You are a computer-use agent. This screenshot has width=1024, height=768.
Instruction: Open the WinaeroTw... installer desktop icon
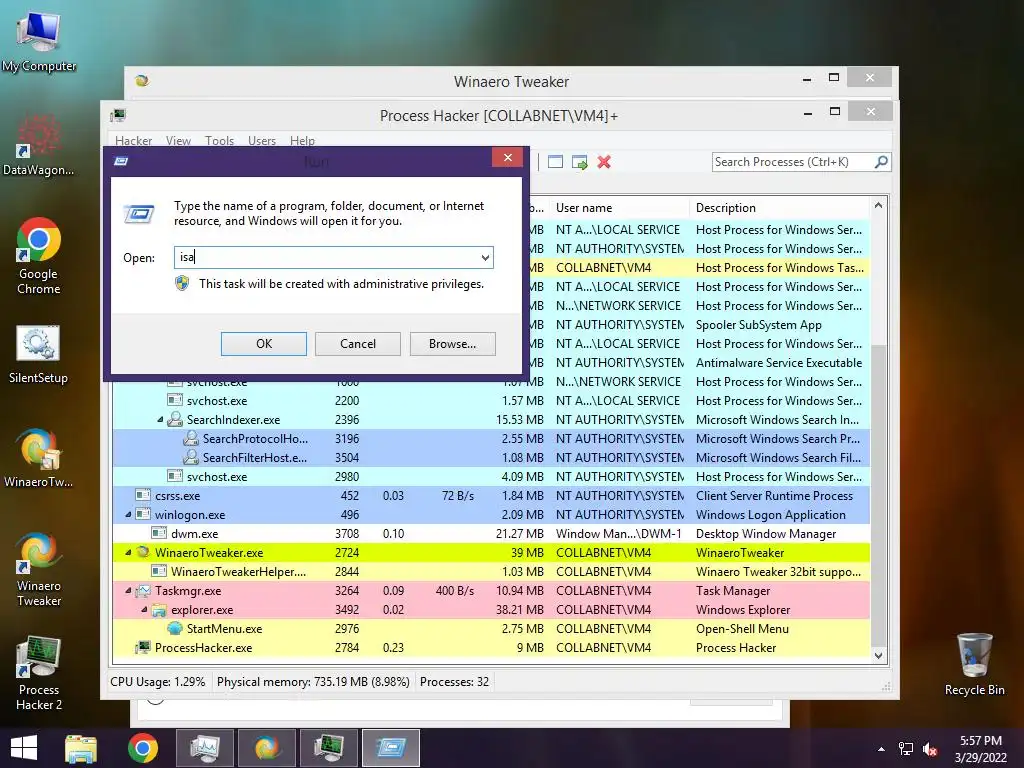(x=39, y=458)
